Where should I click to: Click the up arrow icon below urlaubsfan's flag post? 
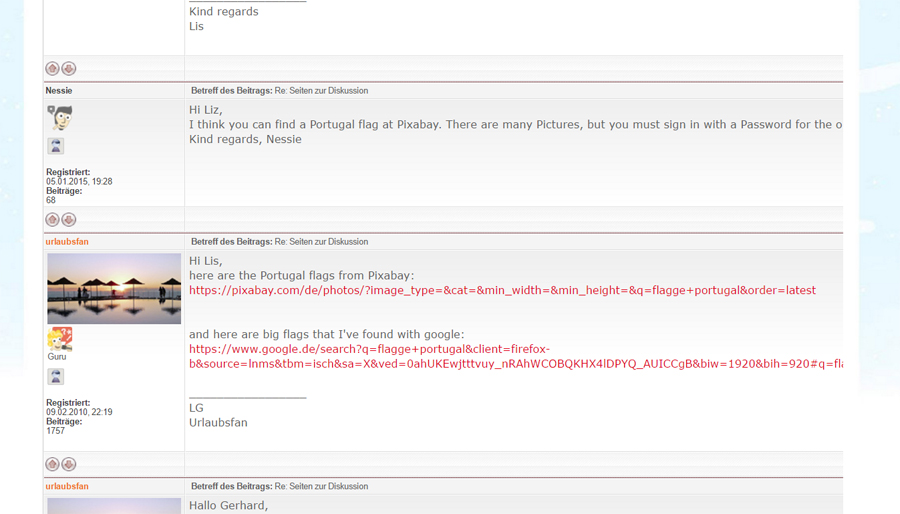point(52,464)
